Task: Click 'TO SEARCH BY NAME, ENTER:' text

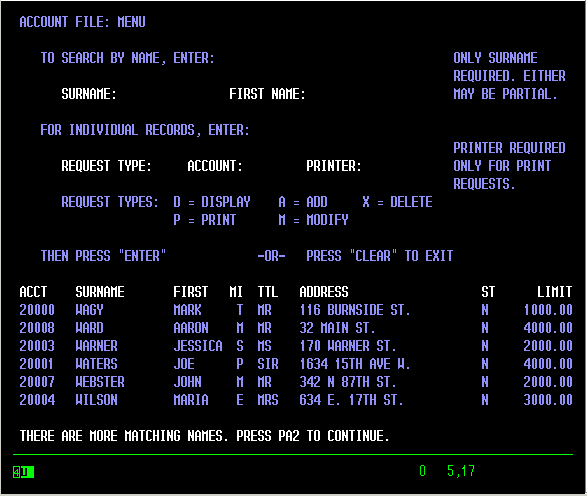Action: click(127, 58)
